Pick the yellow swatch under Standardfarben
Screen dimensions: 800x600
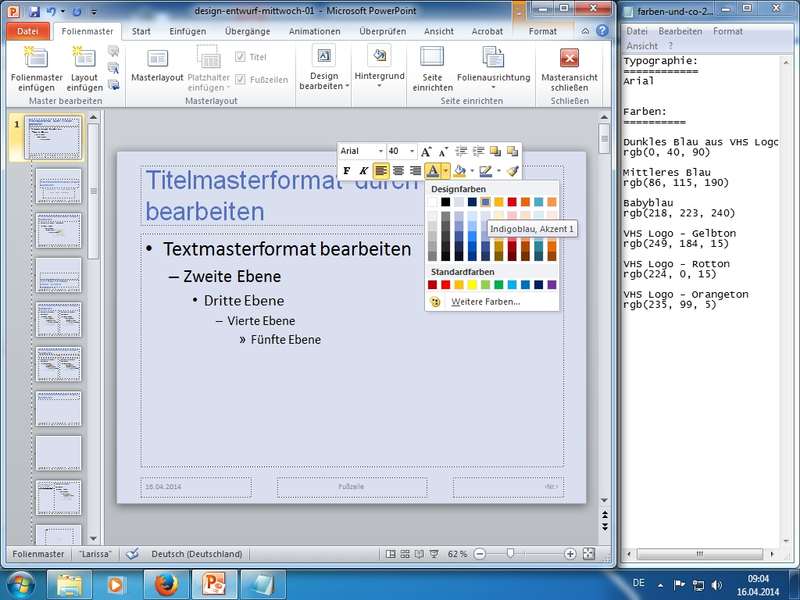[472, 285]
